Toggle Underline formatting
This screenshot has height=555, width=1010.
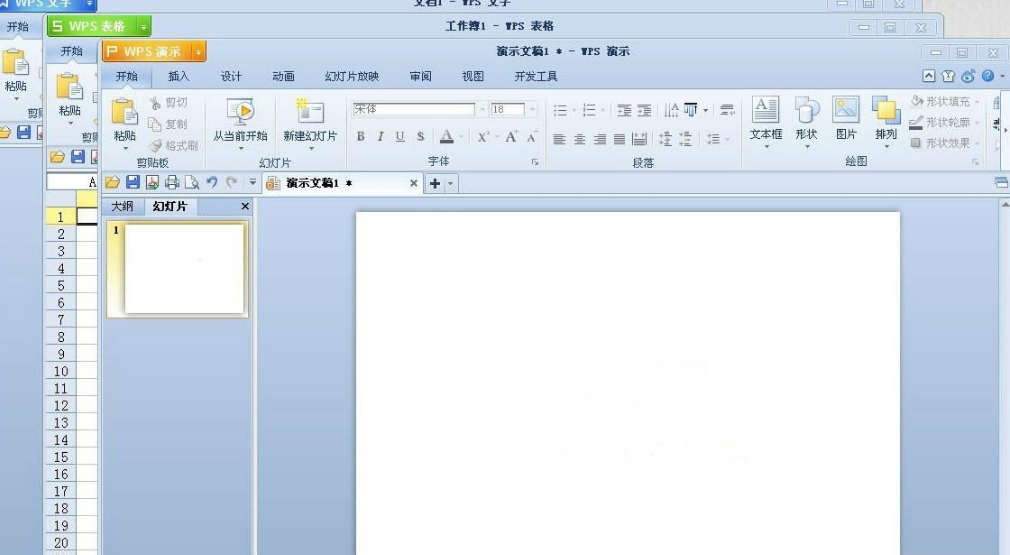click(x=400, y=136)
